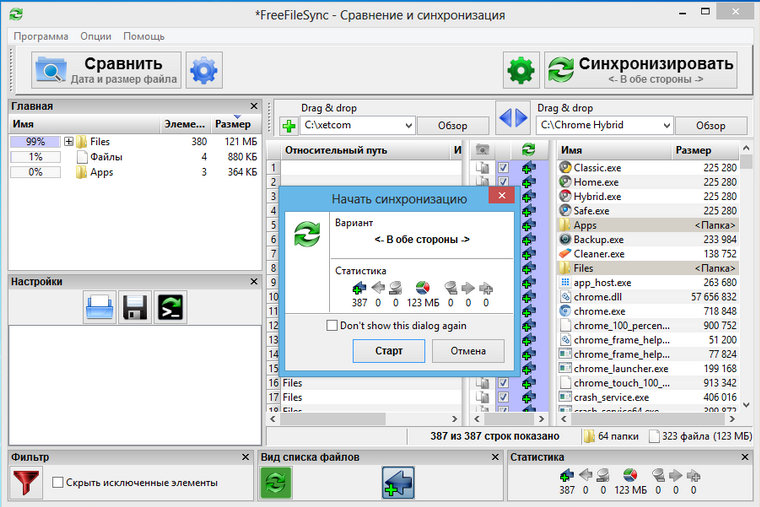The height and width of the screenshot is (507, 760).
Task: Click row 1 create-left sync action icon
Action: 528,168
